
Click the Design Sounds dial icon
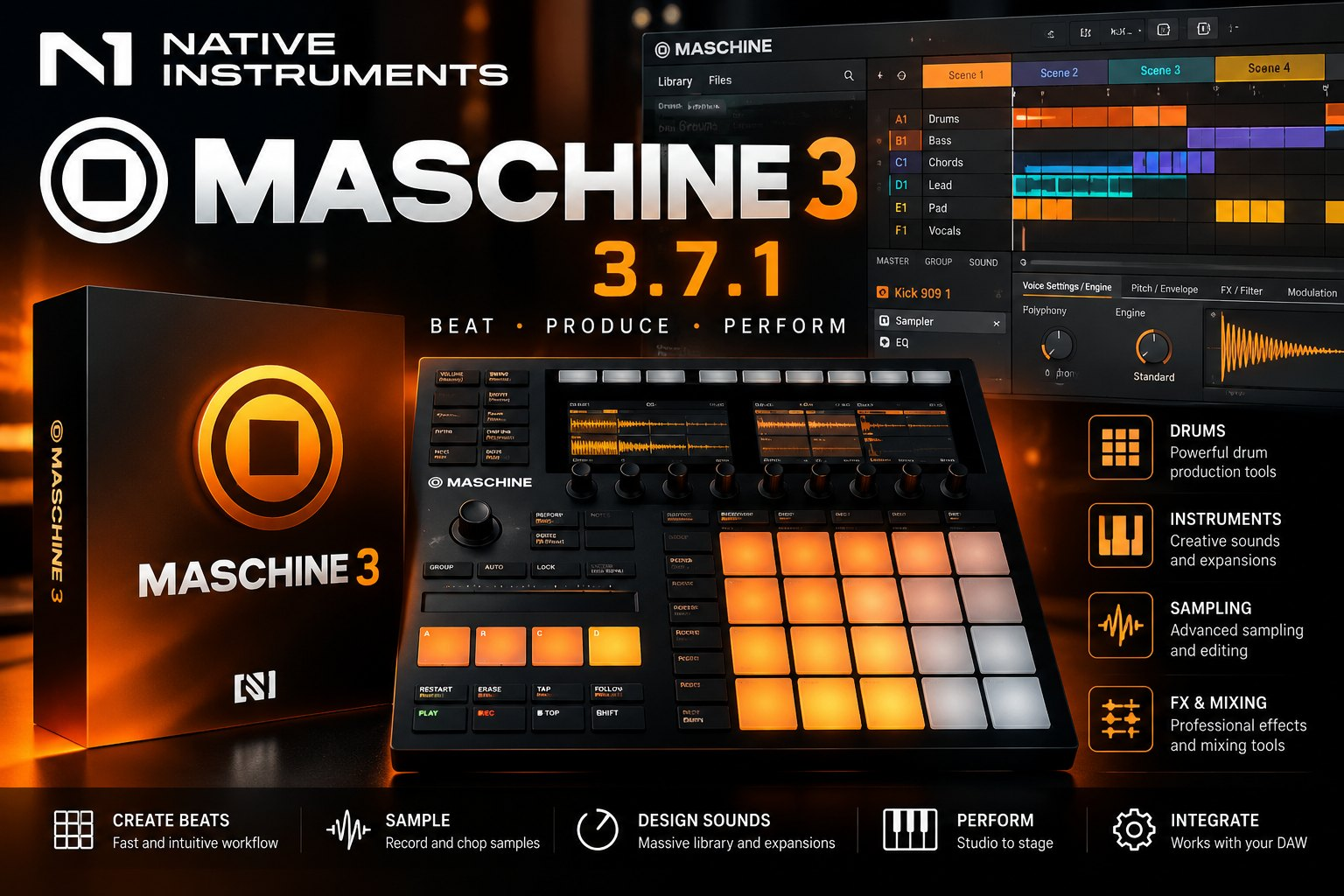[x=598, y=829]
